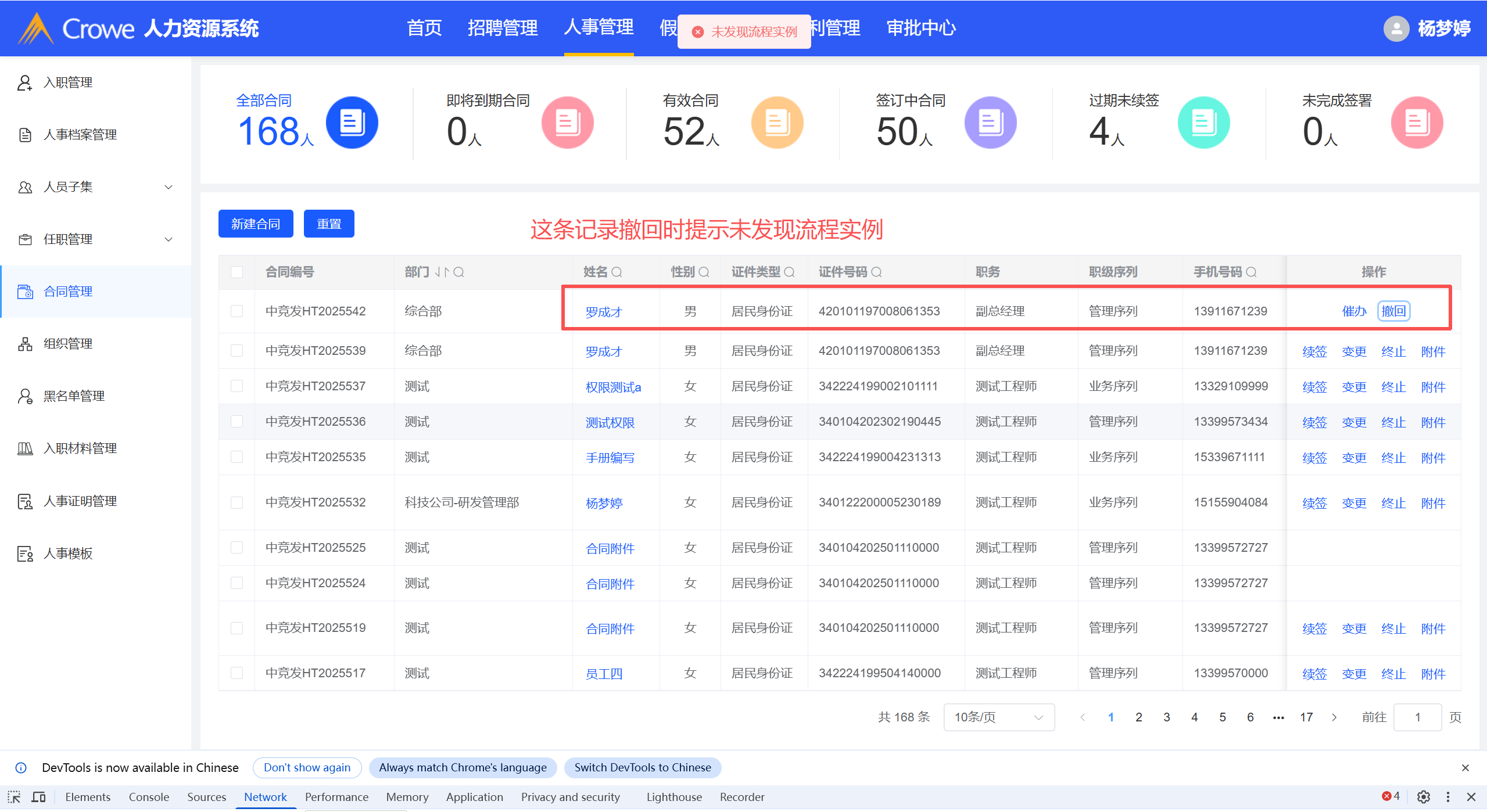This screenshot has height=812, width=1487.
Task: Click 撤回 in the first contract row
Action: tap(1393, 311)
